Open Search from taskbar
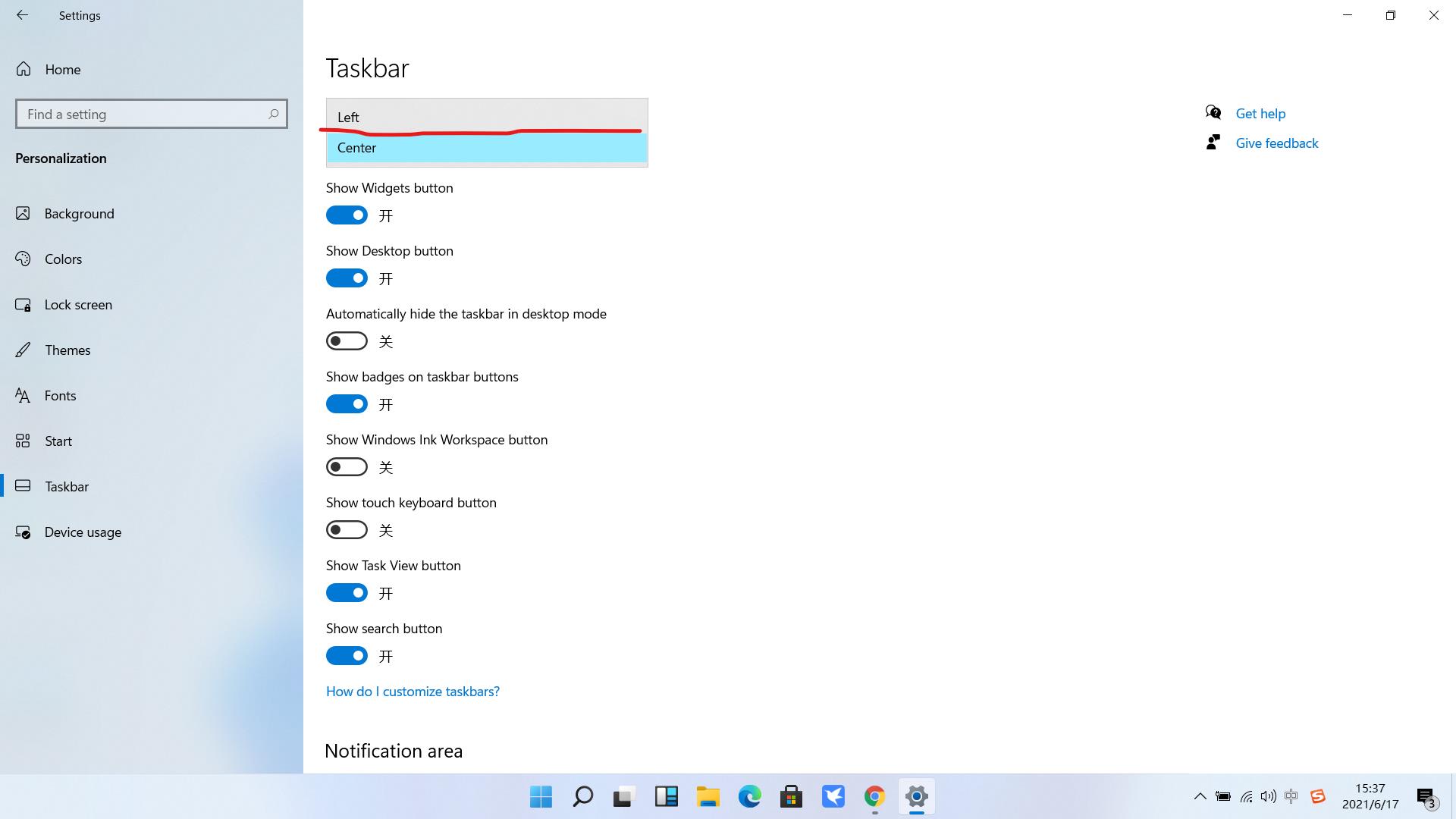This screenshot has width=1456, height=819. point(582,796)
